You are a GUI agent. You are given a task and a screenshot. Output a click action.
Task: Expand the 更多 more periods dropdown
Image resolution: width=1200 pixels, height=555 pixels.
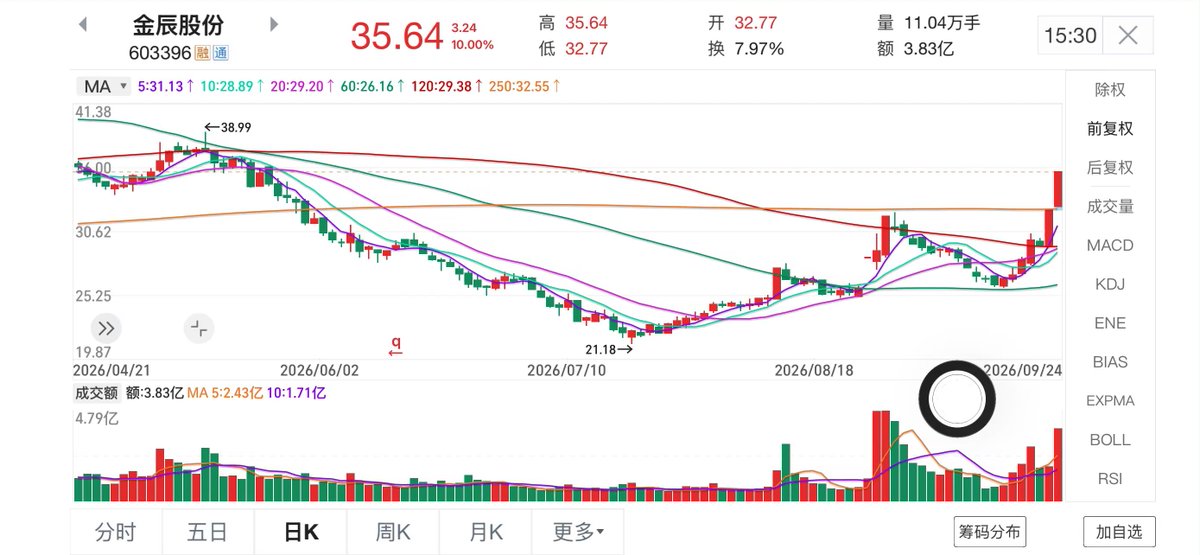tap(577, 532)
